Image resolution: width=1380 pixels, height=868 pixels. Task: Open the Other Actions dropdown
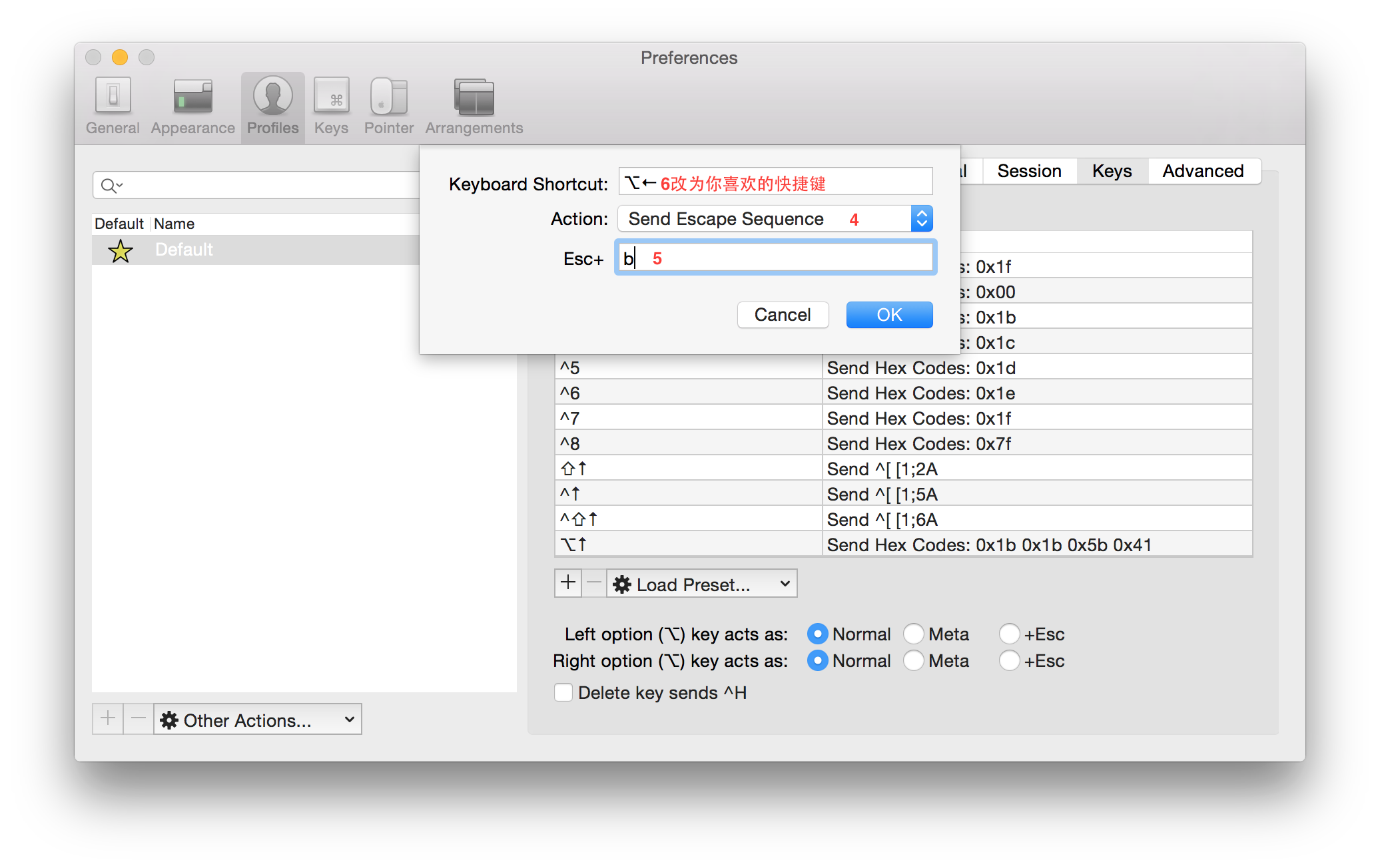click(257, 720)
